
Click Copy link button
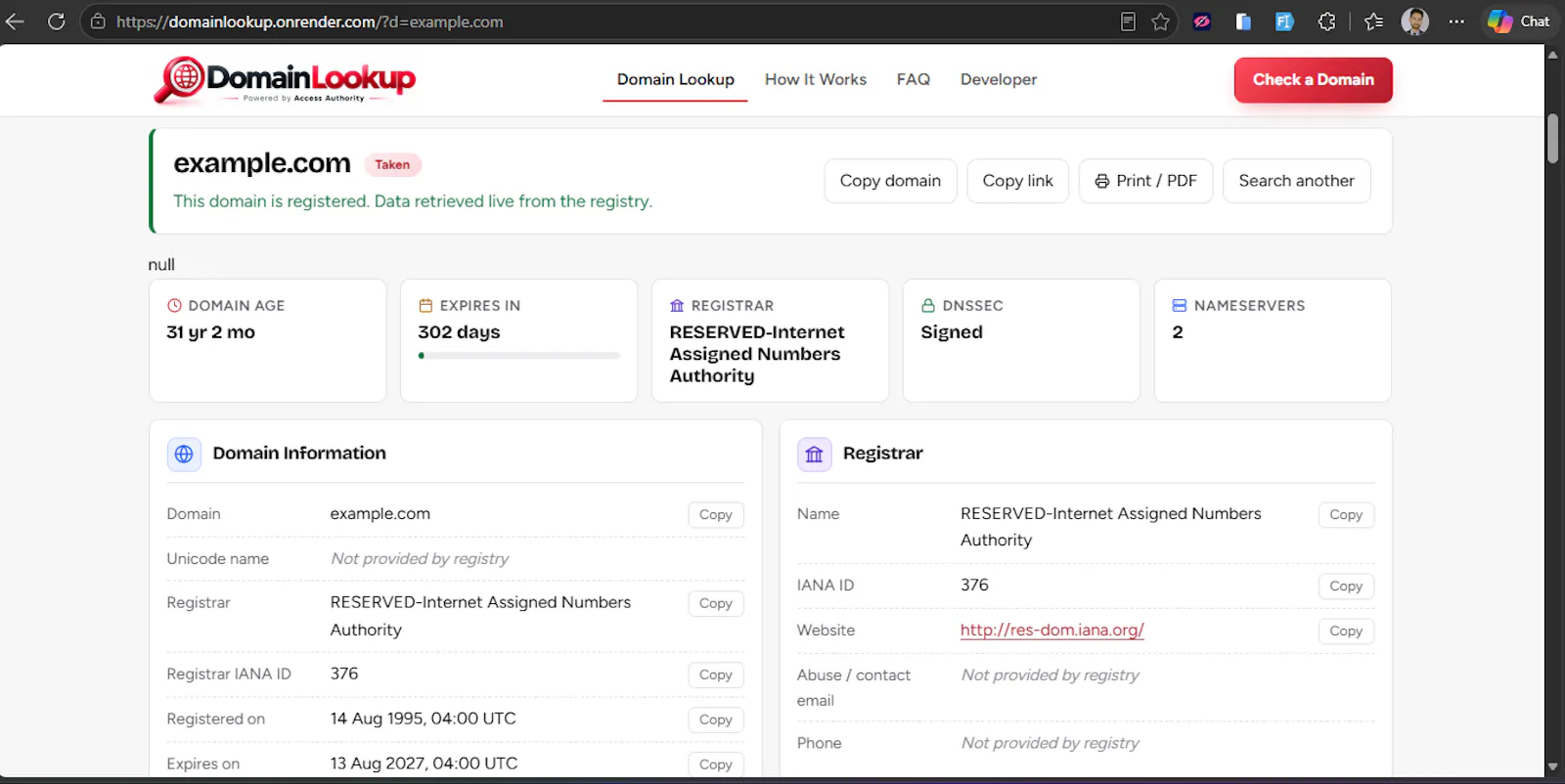click(1017, 181)
